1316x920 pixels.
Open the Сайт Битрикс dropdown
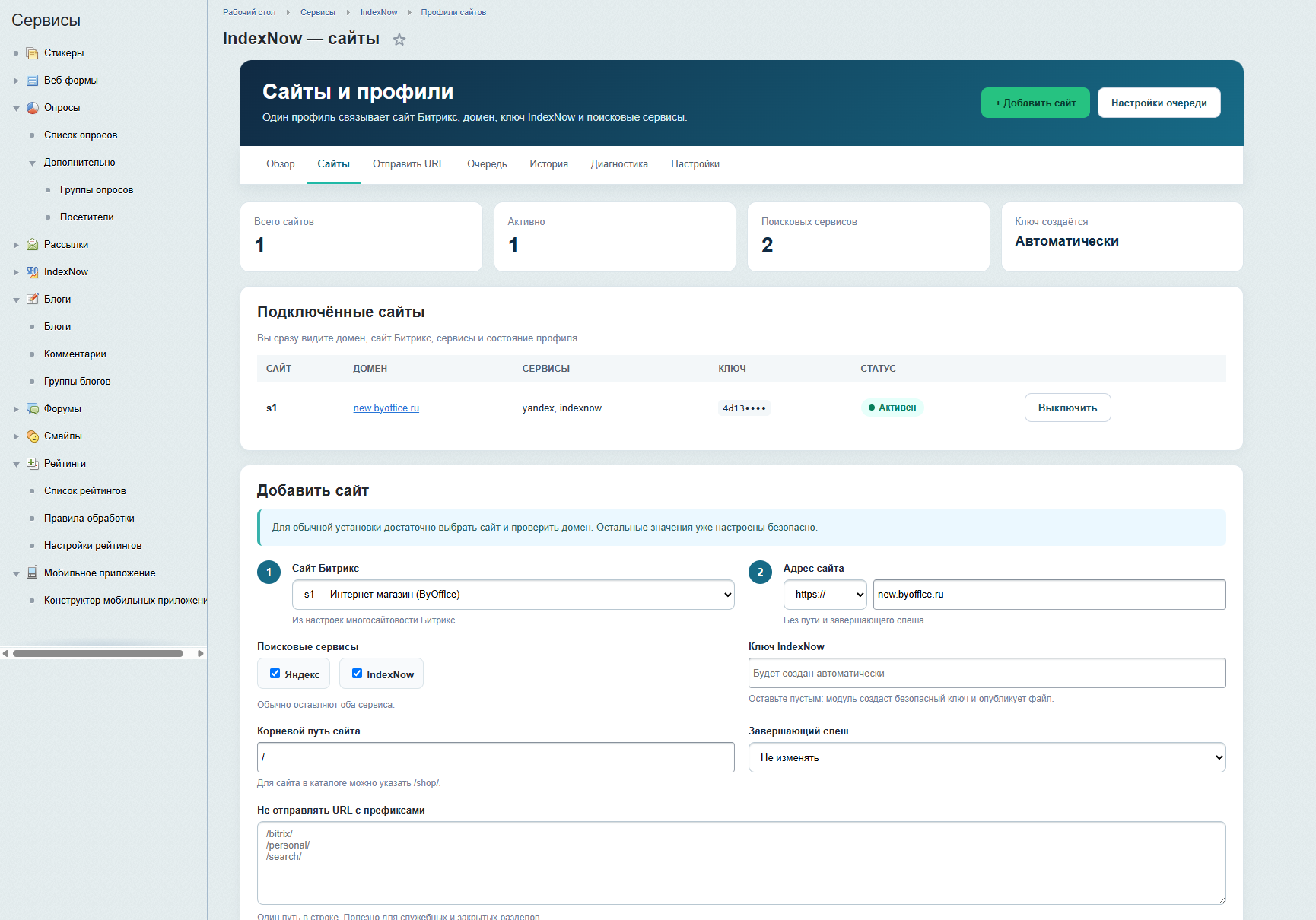pos(513,595)
